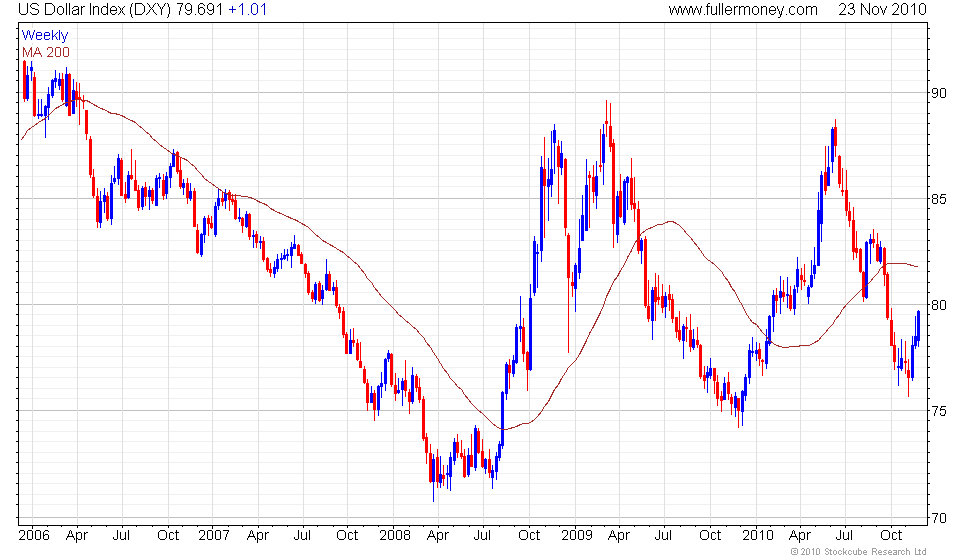980x560 pixels.
Task: Click the 'Stockcube Research Ltd' copyright text
Action: (x=859, y=552)
